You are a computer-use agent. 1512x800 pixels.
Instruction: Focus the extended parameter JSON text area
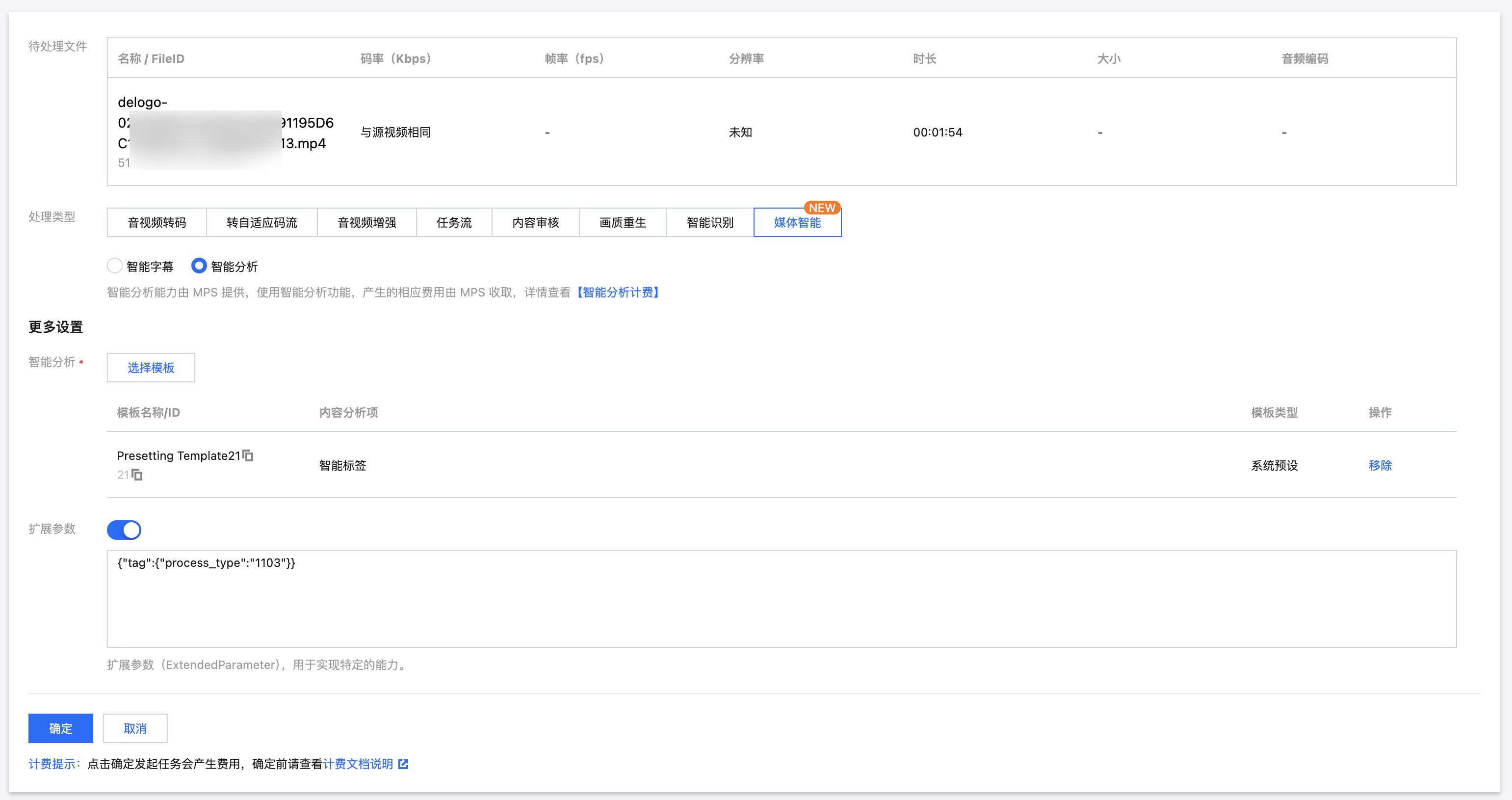click(x=782, y=599)
